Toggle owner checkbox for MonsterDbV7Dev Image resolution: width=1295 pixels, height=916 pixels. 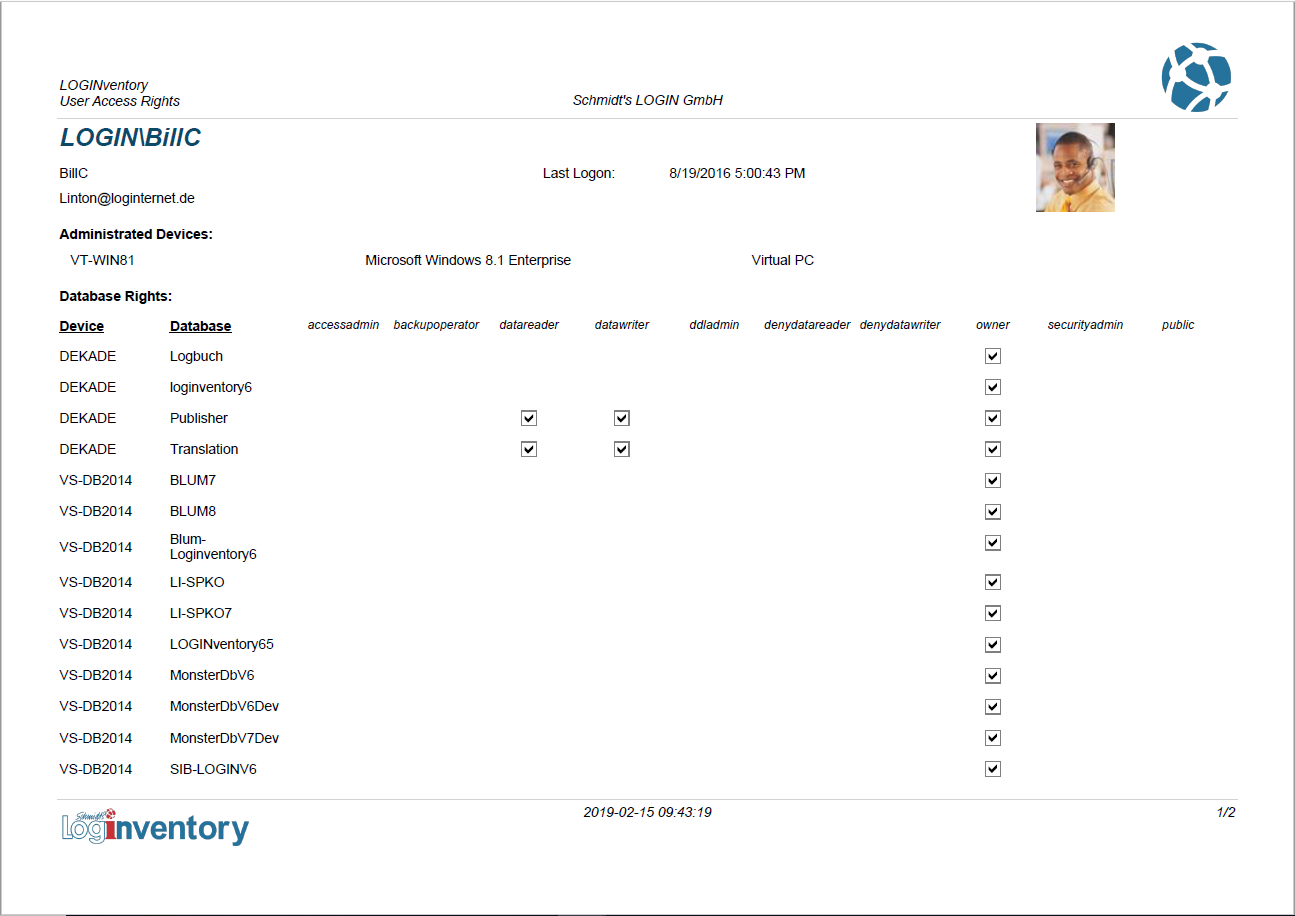(x=993, y=738)
